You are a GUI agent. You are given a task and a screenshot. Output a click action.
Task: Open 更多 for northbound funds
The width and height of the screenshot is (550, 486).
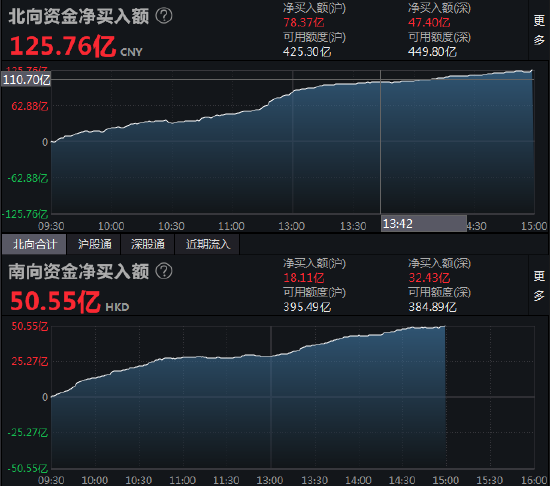pos(539,30)
